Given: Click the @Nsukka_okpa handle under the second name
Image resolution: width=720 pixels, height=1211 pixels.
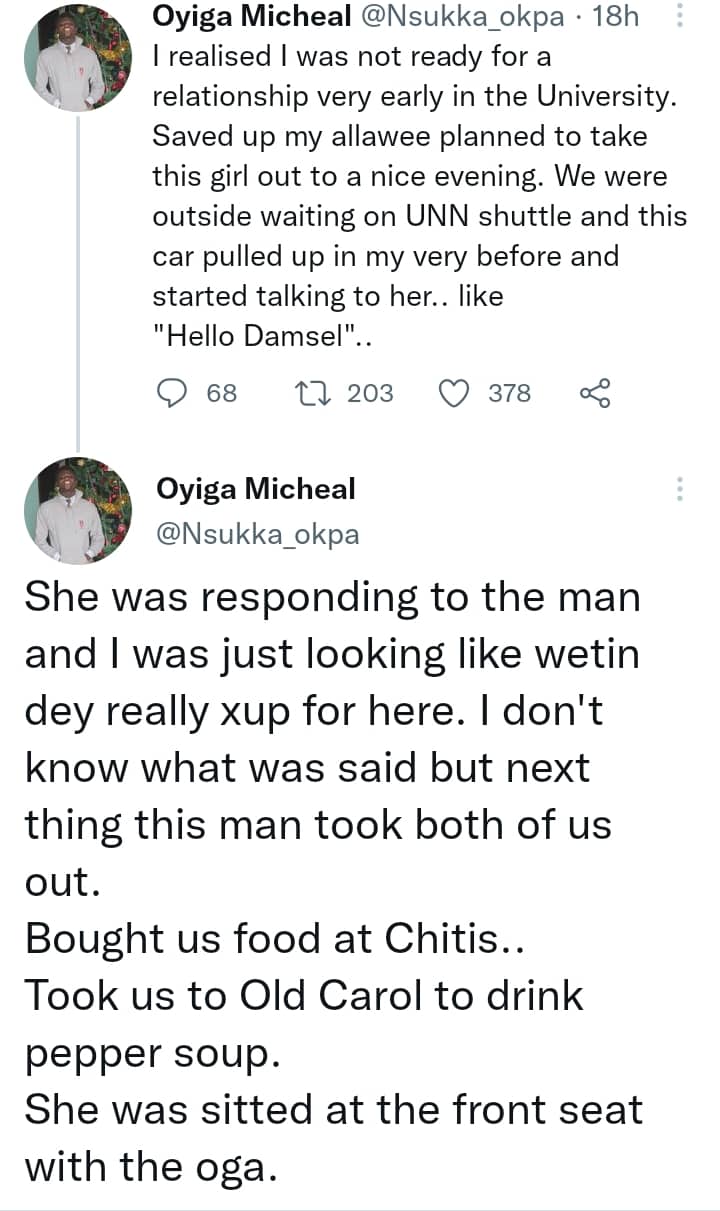Looking at the screenshot, I should pos(256,536).
